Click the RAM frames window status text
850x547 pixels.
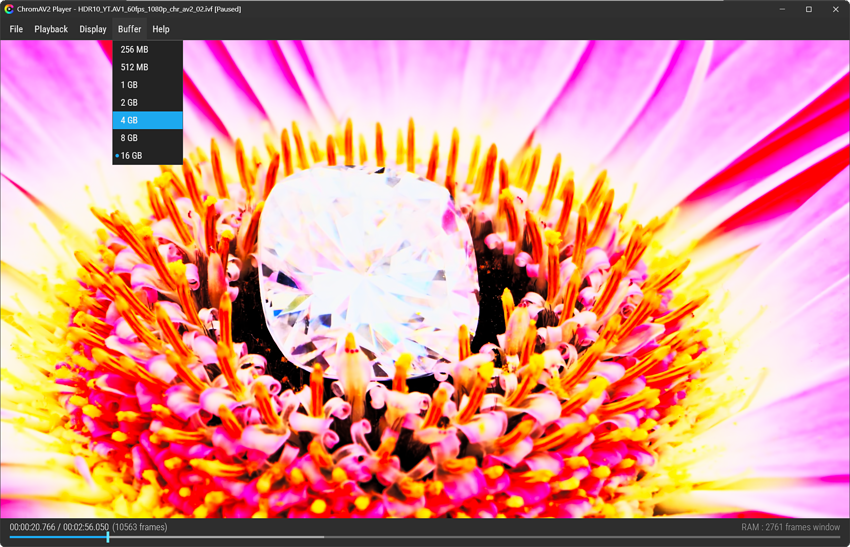tap(790, 527)
